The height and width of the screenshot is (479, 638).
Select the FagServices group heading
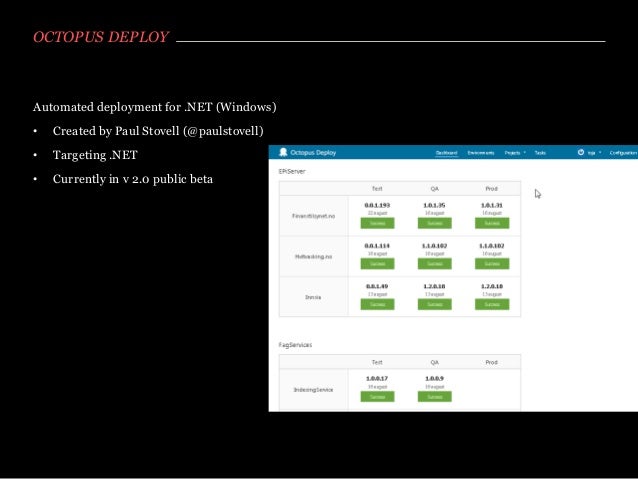tap(295, 345)
